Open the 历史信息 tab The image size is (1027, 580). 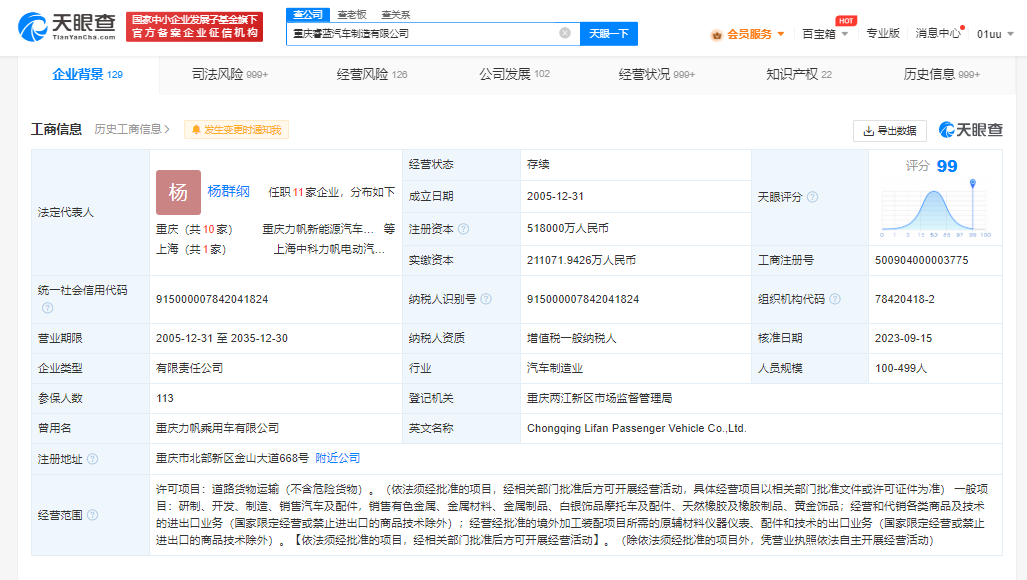tap(941, 75)
